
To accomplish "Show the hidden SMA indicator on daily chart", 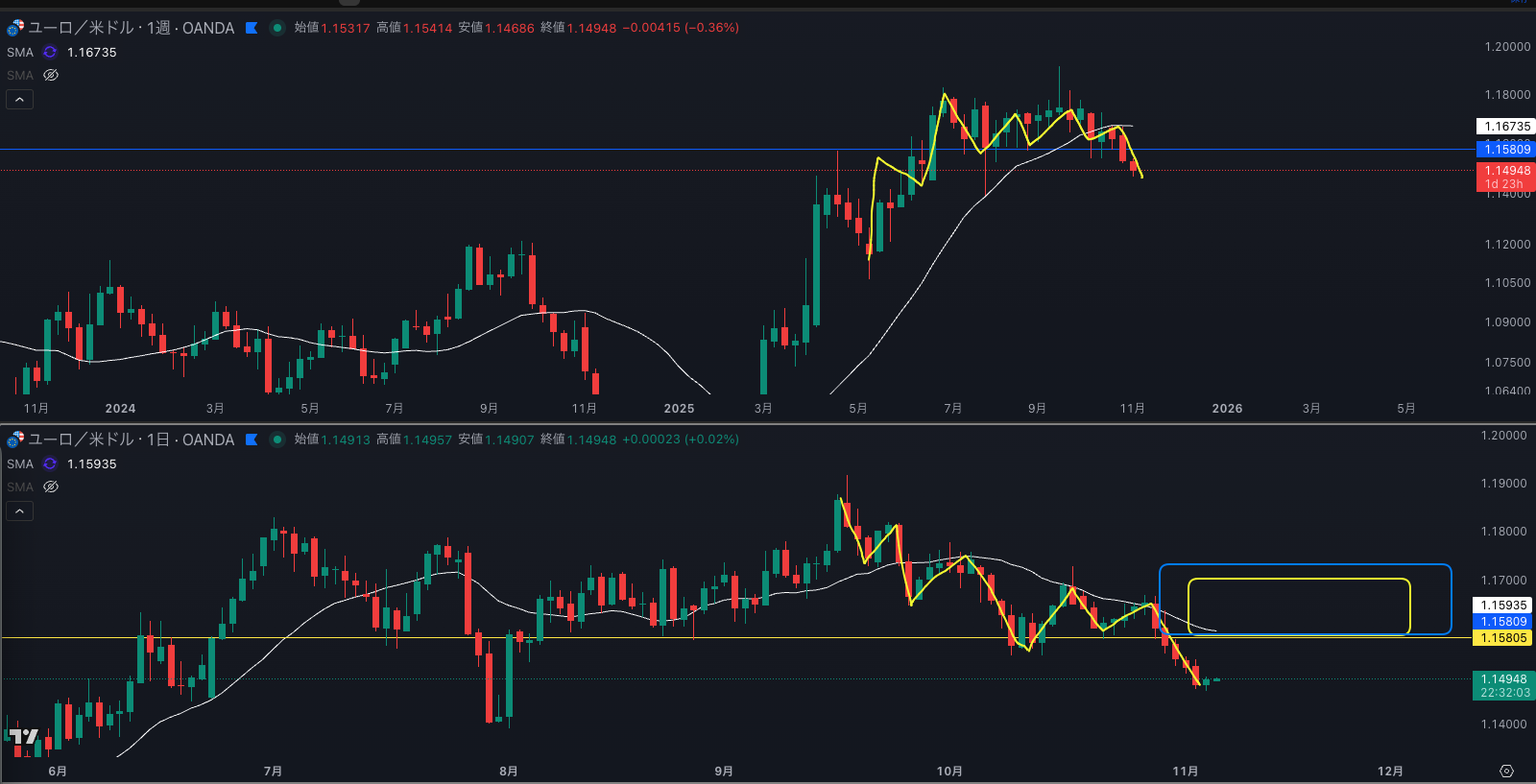I will [x=51, y=487].
